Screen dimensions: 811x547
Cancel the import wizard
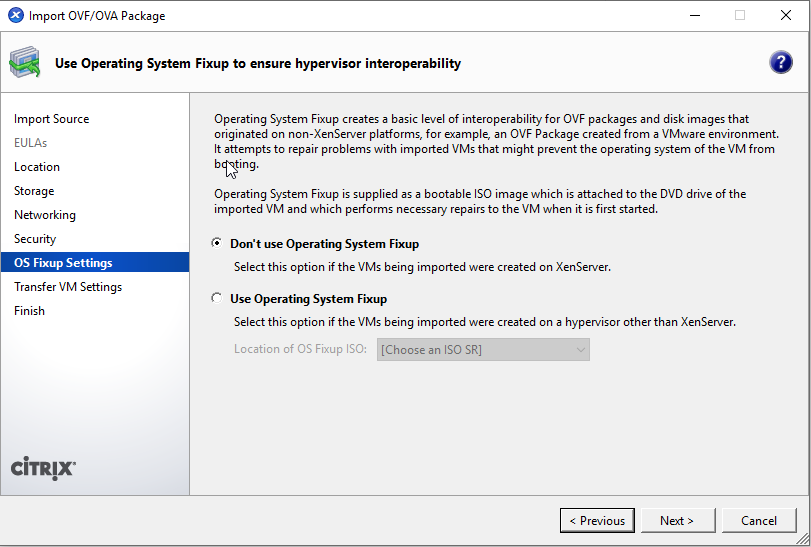[x=759, y=520]
